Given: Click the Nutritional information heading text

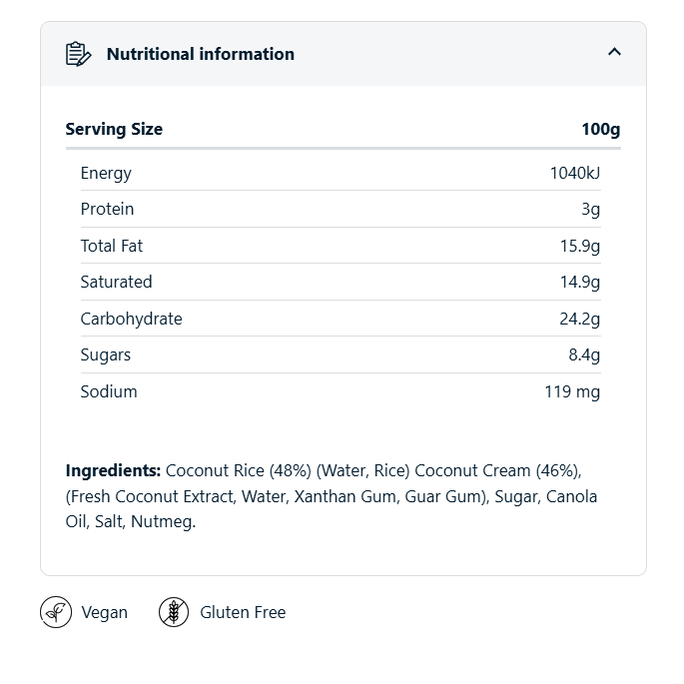Looking at the screenshot, I should (x=200, y=54).
